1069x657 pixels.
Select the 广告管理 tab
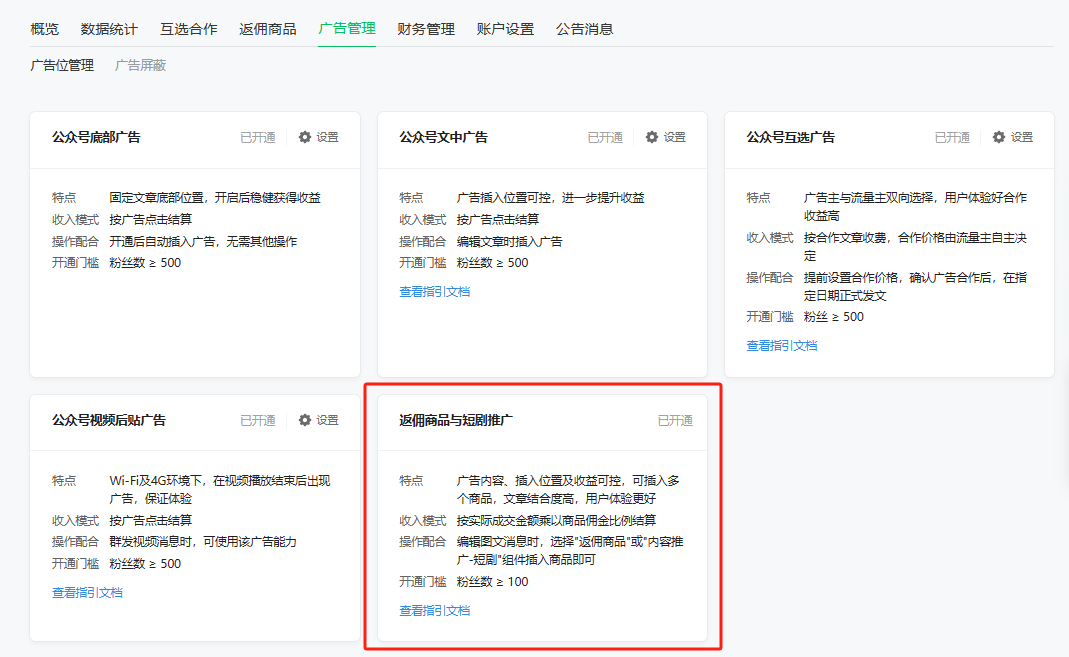pos(347,29)
